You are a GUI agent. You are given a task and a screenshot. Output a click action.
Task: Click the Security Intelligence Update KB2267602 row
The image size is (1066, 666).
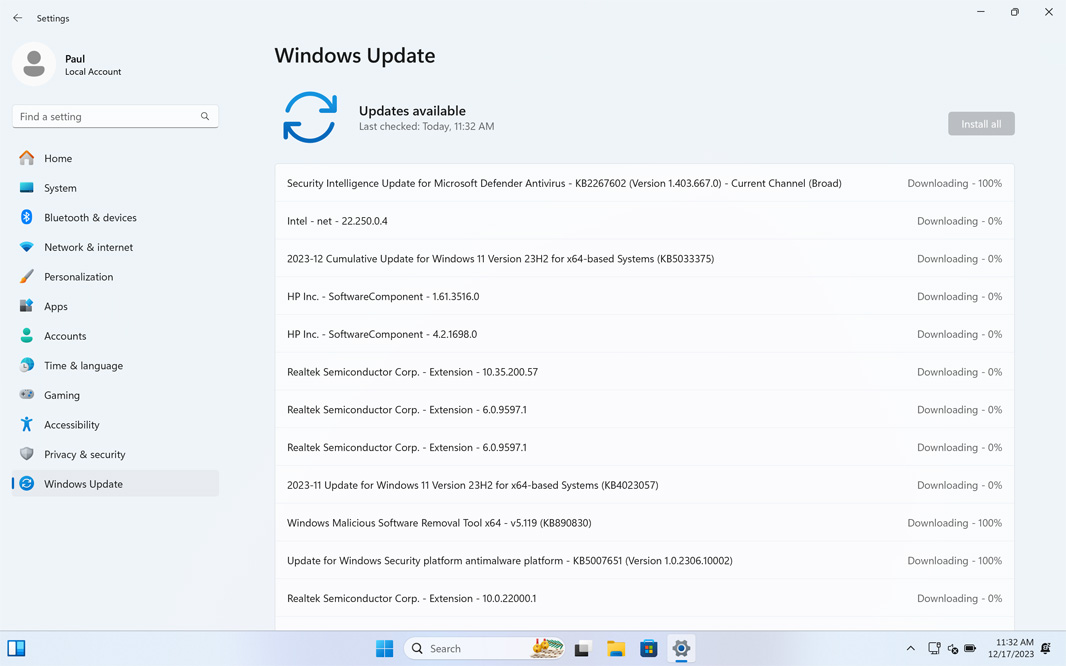(x=644, y=183)
